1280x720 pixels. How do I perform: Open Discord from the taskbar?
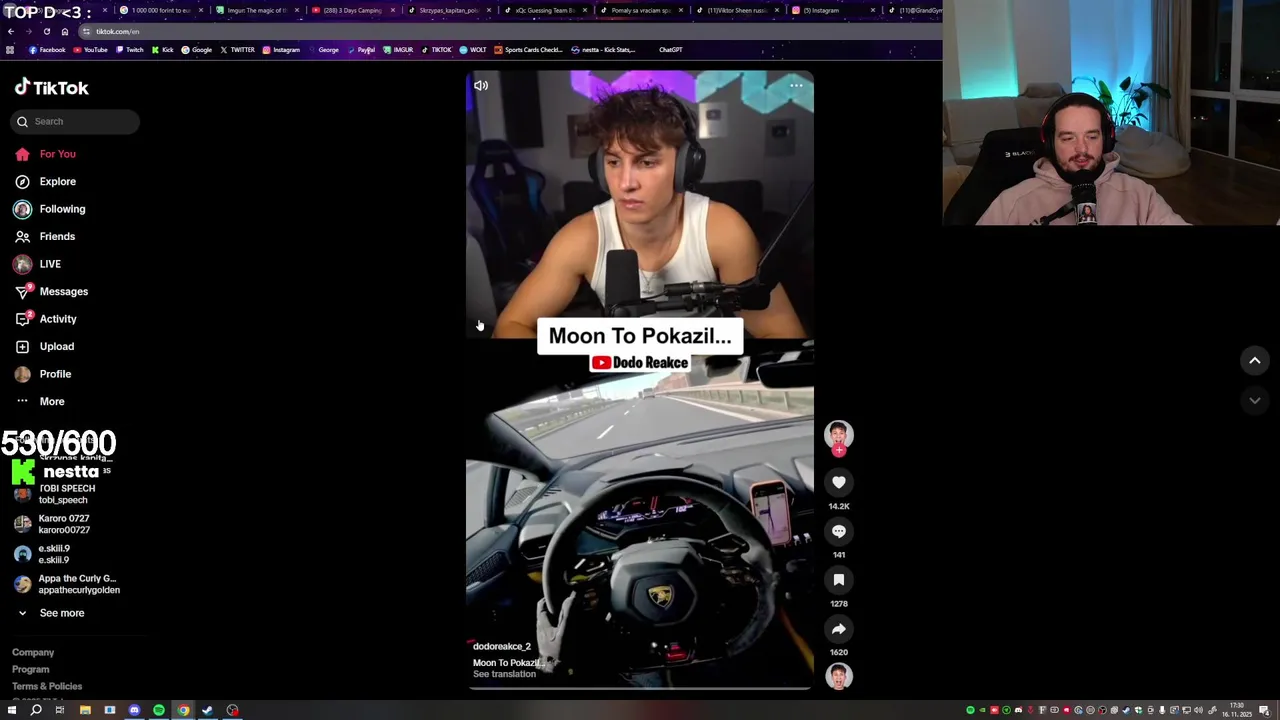(x=134, y=711)
